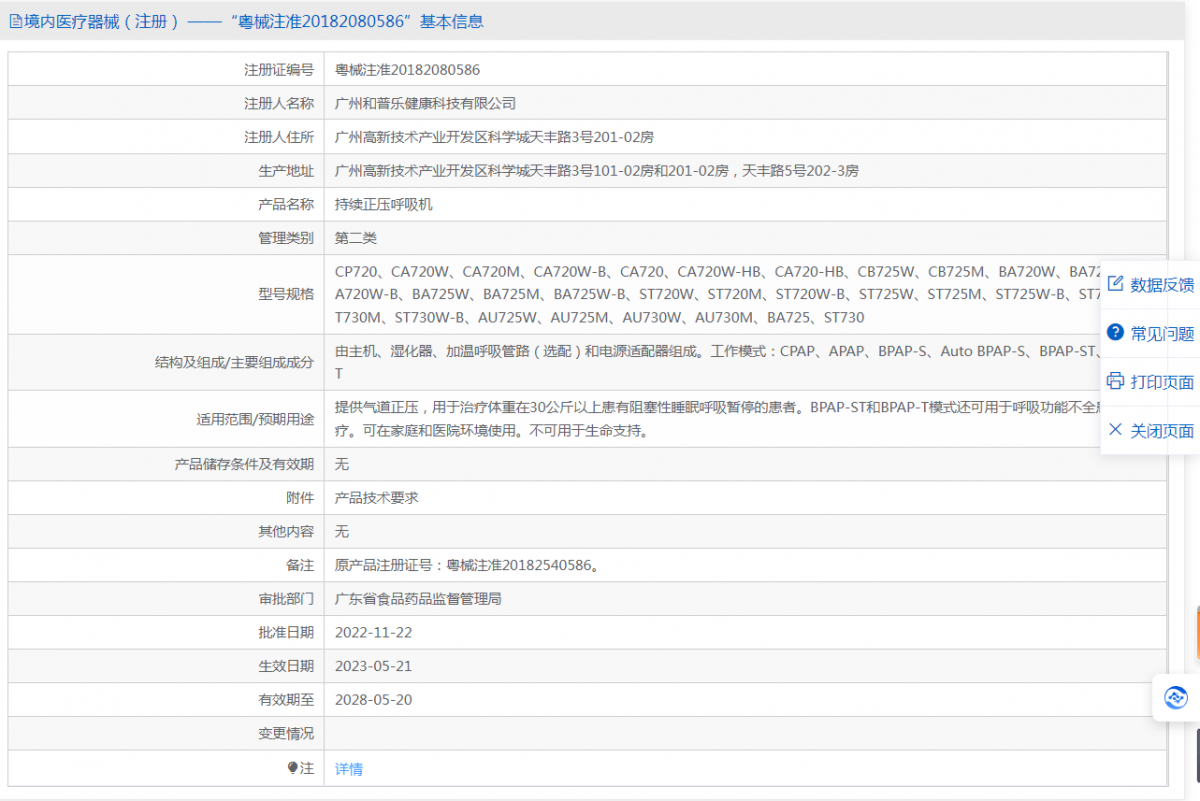This screenshot has width=1200, height=801.
Task: Click the 关闭页面 X icon
Action: pos(1115,430)
